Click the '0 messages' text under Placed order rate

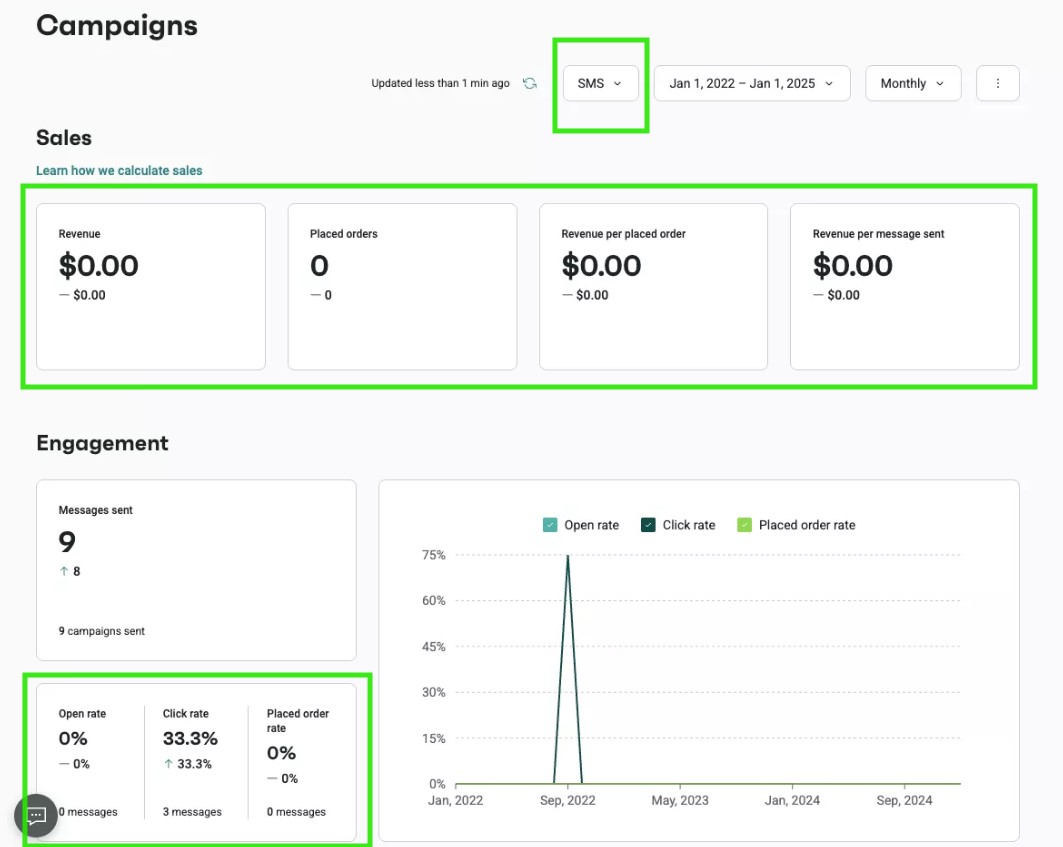click(x=296, y=812)
